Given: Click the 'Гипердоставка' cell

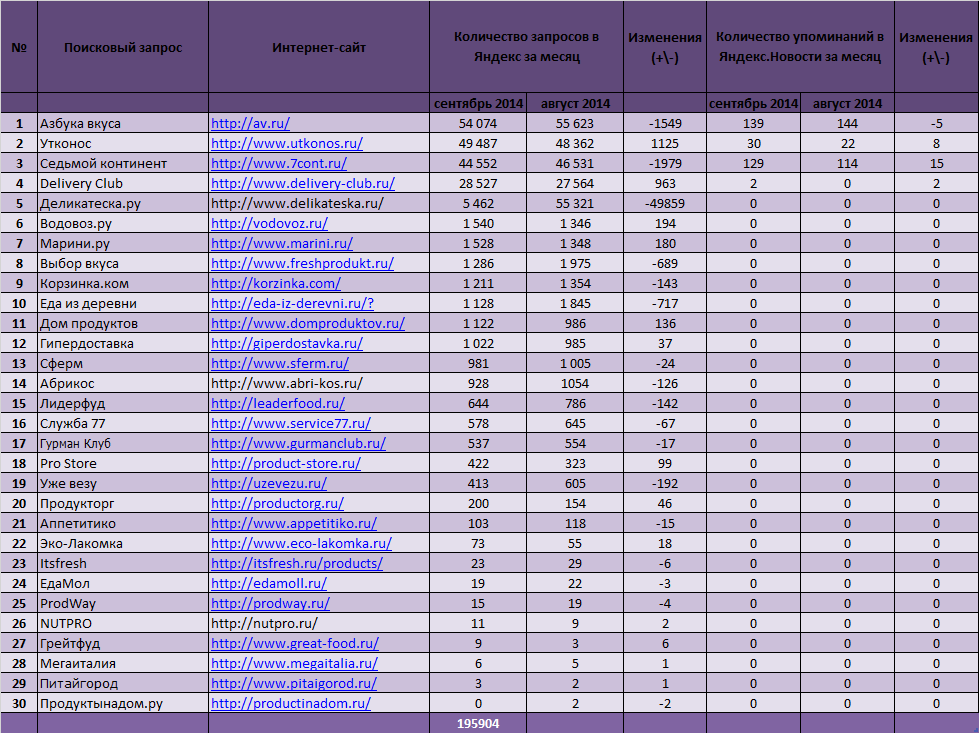Looking at the screenshot, I should tap(123, 343).
